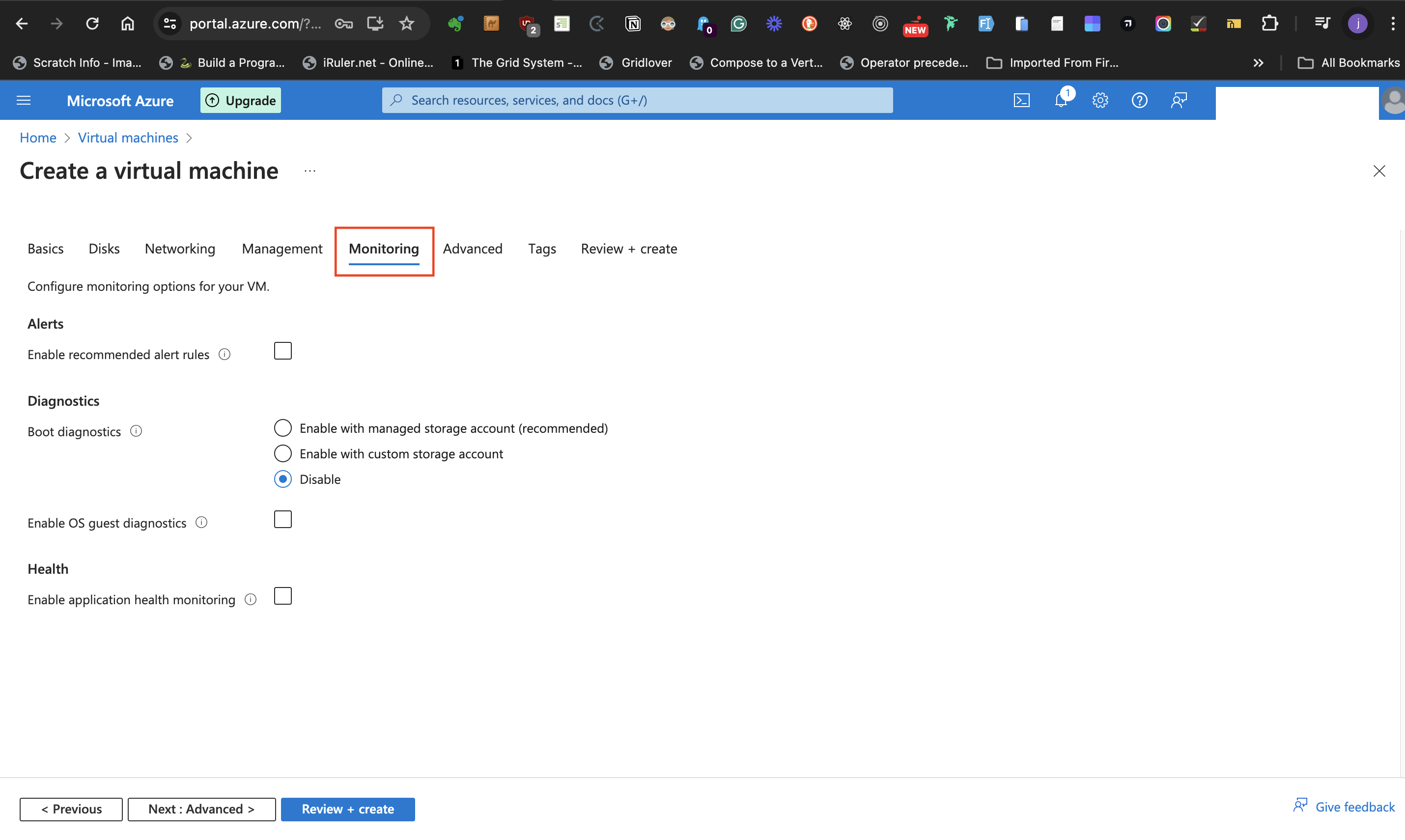The width and height of the screenshot is (1405, 840).
Task: Click the Review + create button
Action: click(348, 809)
